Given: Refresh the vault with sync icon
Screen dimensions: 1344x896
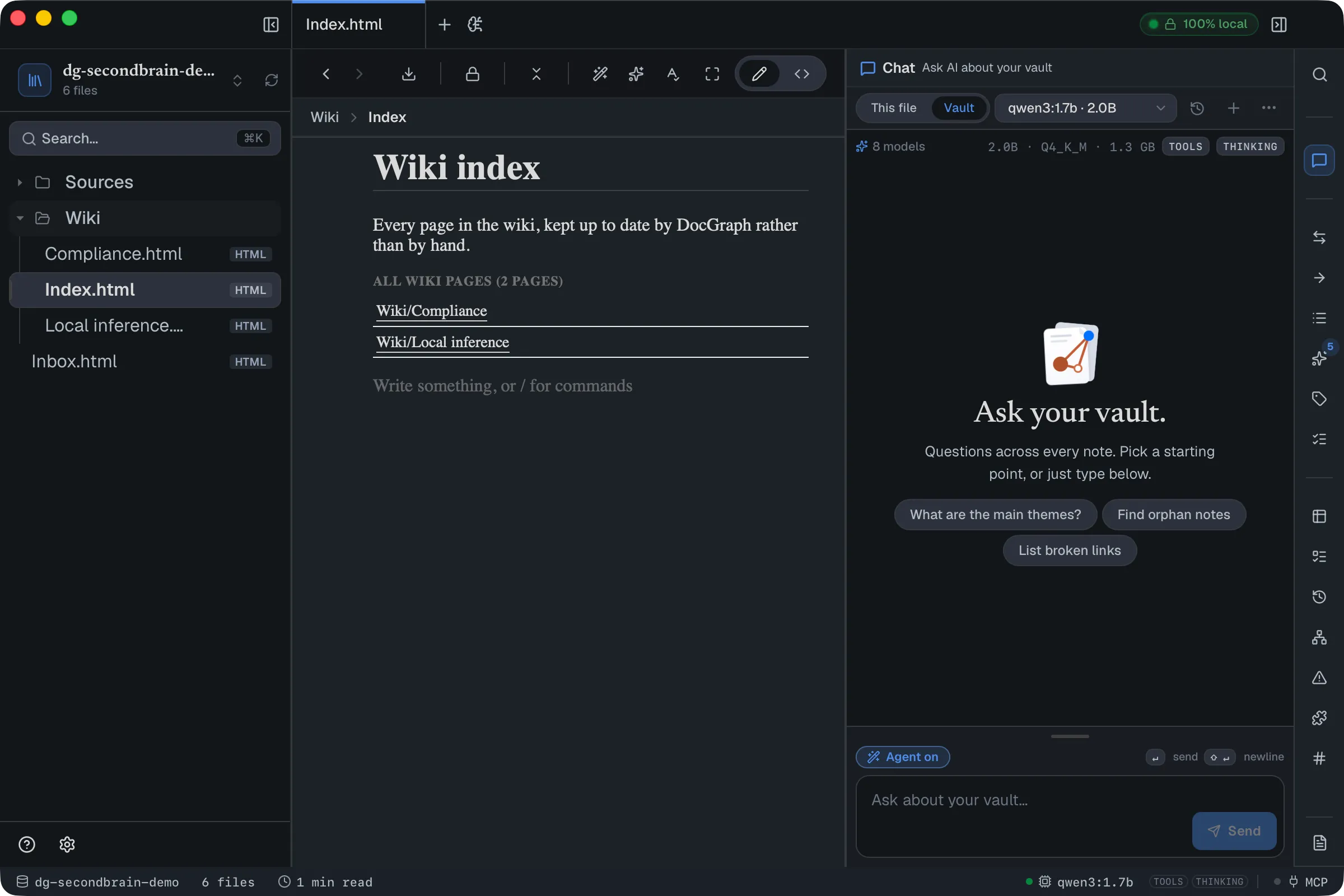Looking at the screenshot, I should coord(272,80).
